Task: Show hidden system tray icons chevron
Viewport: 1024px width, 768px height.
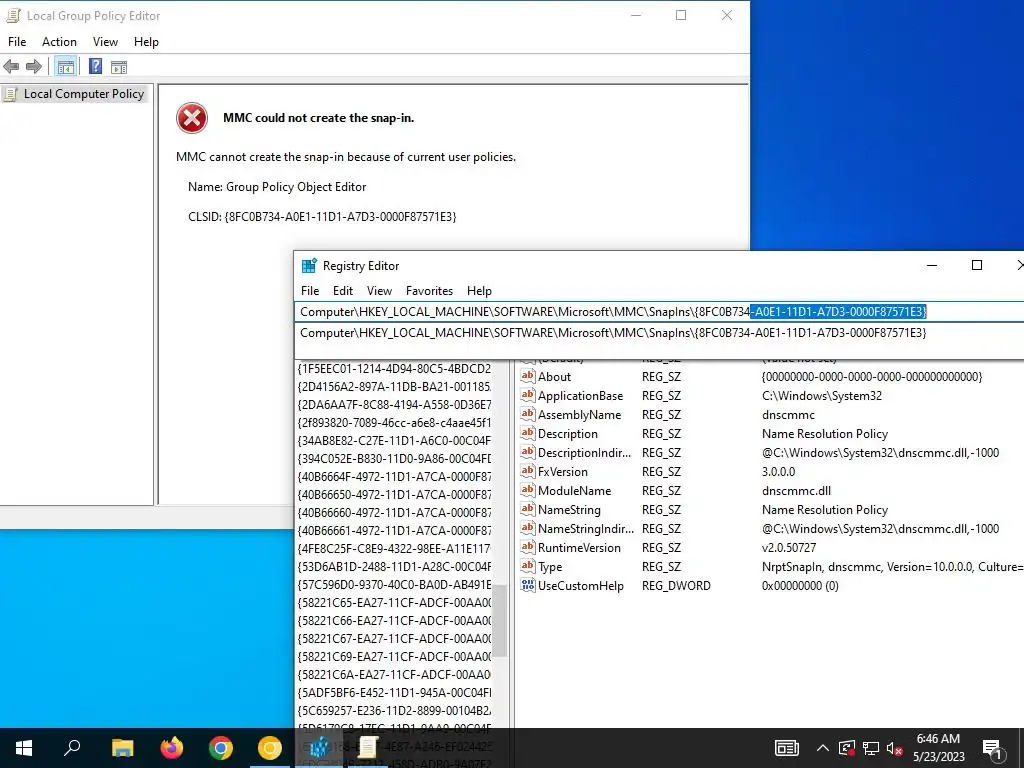Action: point(823,748)
